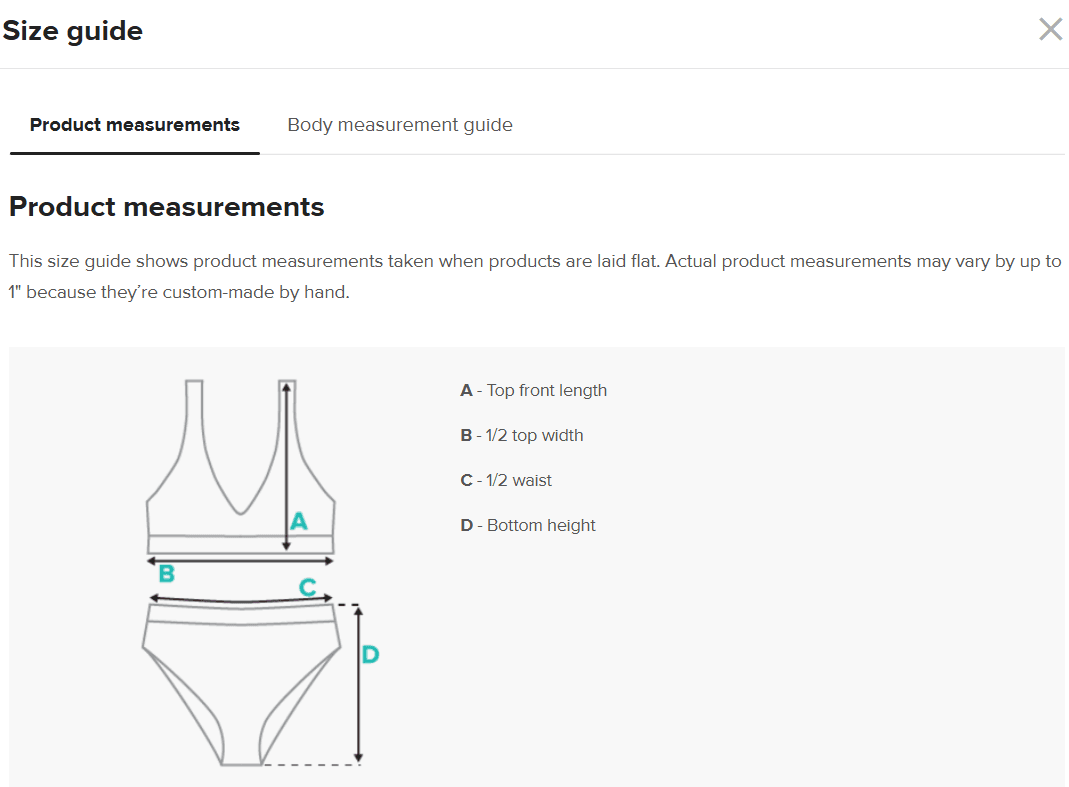
Task: Click the horizontal 1/2 top width arrow
Action: [240, 562]
